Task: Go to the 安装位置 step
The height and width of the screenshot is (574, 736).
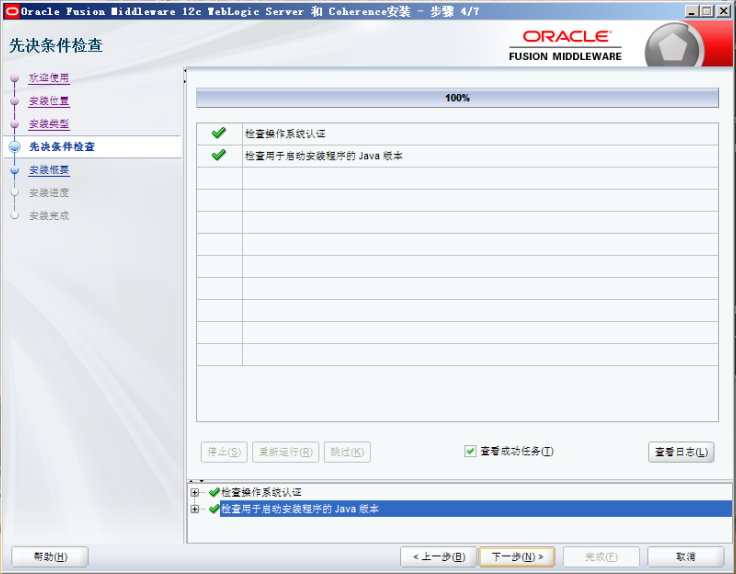Action: (49, 101)
